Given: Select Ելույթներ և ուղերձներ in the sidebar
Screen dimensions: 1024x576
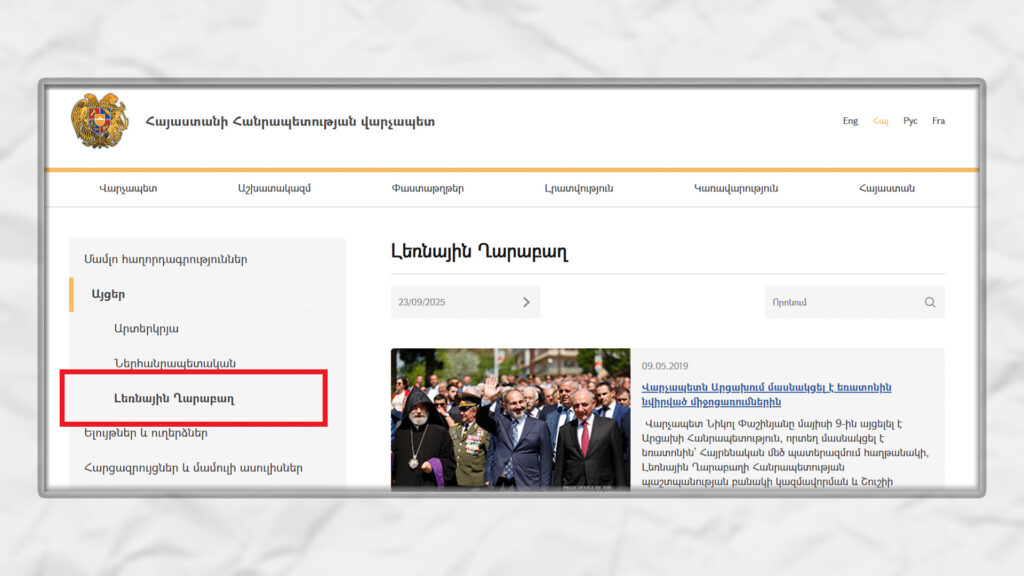Looking at the screenshot, I should tap(146, 433).
